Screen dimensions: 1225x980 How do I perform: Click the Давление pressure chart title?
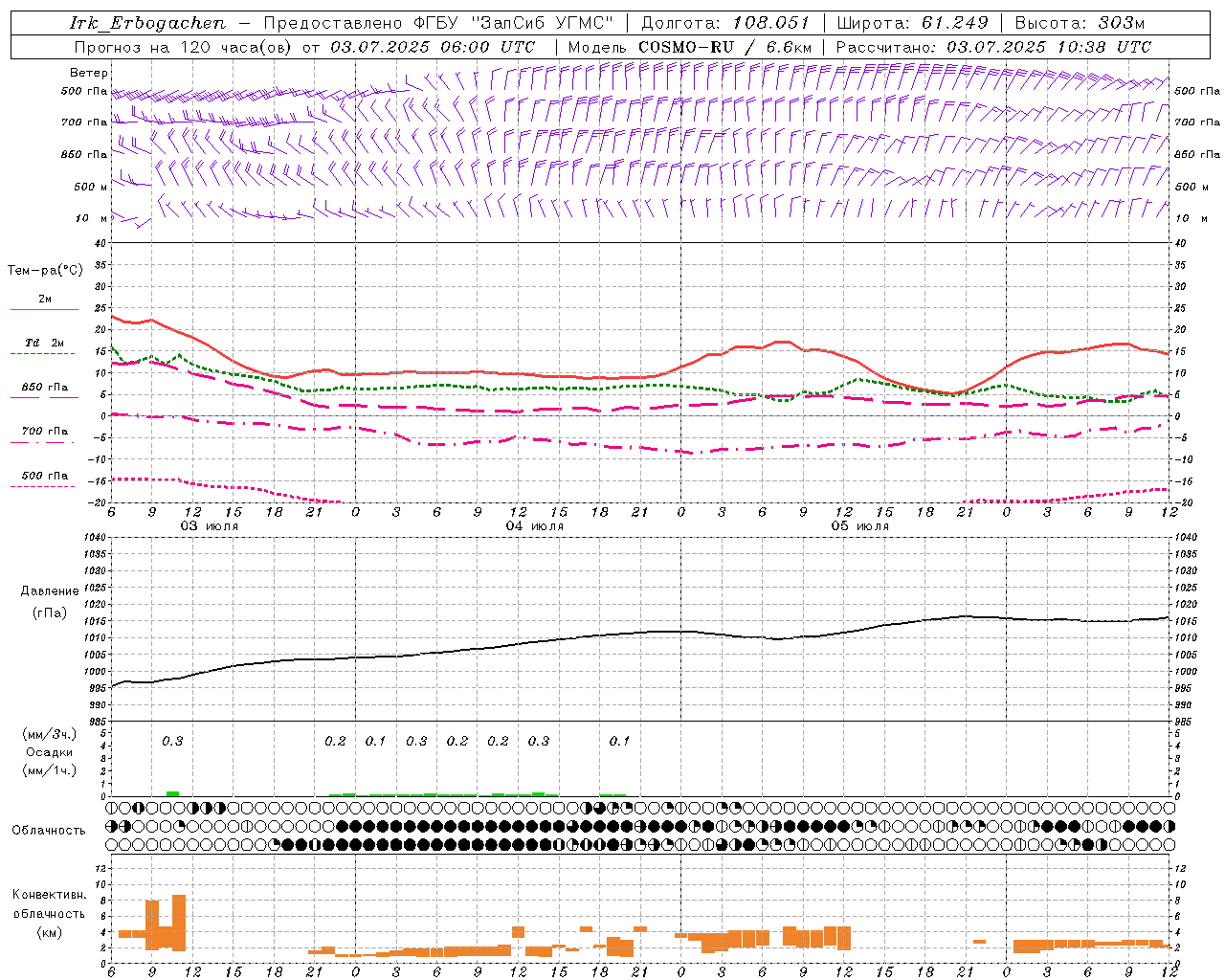pyautogui.click(x=51, y=591)
